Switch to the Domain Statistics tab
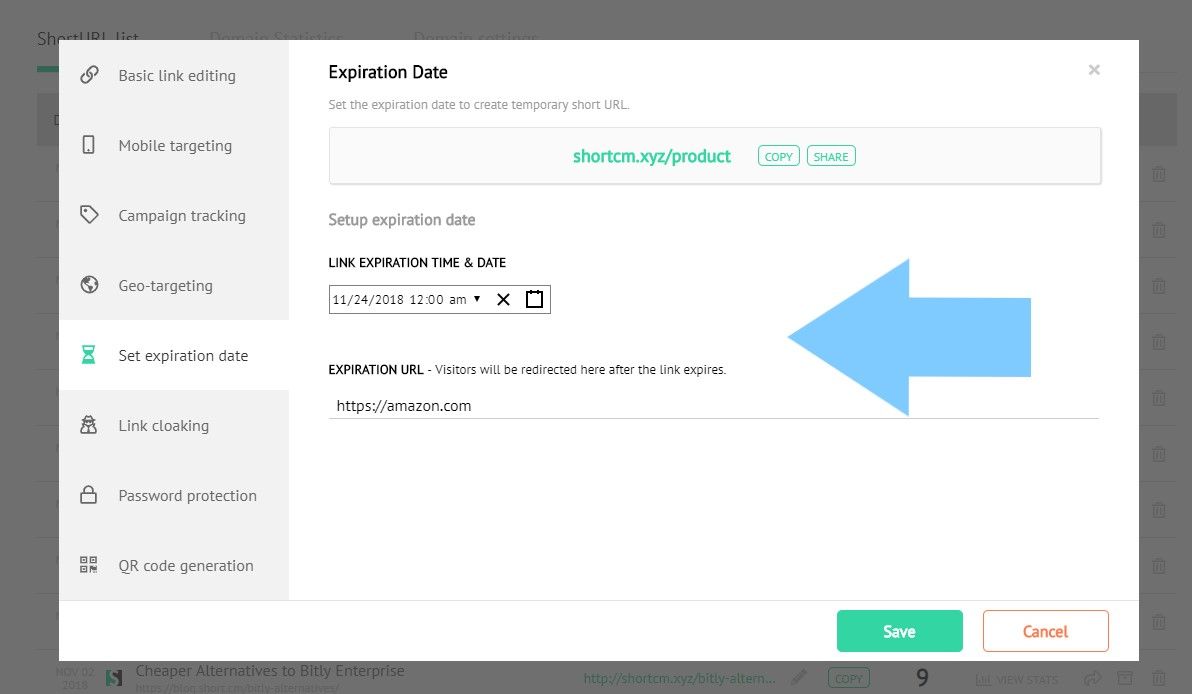 coord(276,38)
